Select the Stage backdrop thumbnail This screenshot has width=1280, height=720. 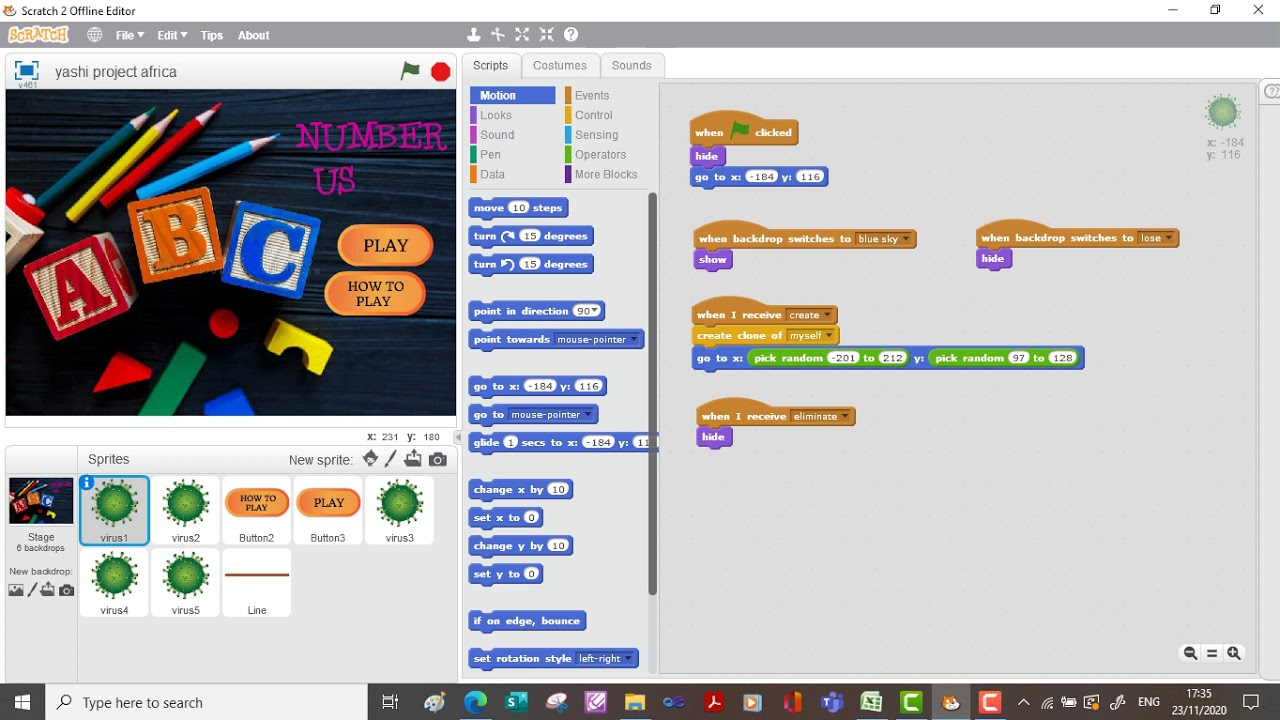[x=41, y=502]
